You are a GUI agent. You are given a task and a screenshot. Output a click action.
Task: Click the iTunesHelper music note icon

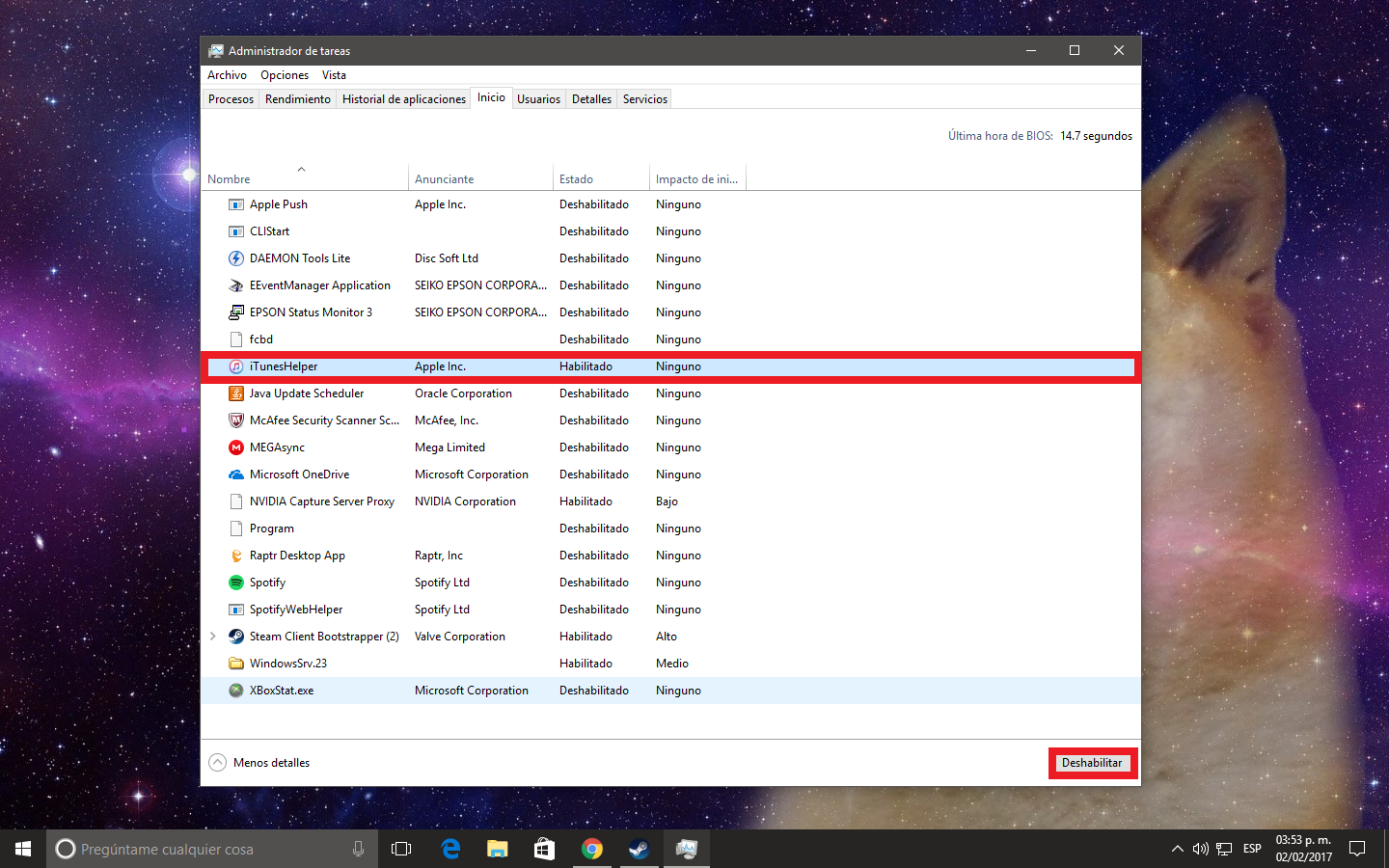[x=236, y=366]
